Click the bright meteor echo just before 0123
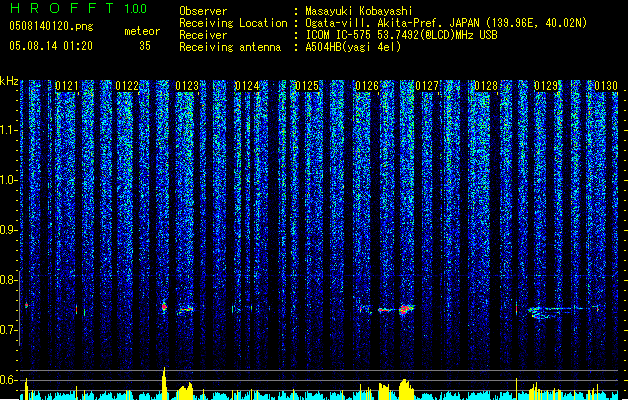This screenshot has width=629, height=400. coord(164,307)
